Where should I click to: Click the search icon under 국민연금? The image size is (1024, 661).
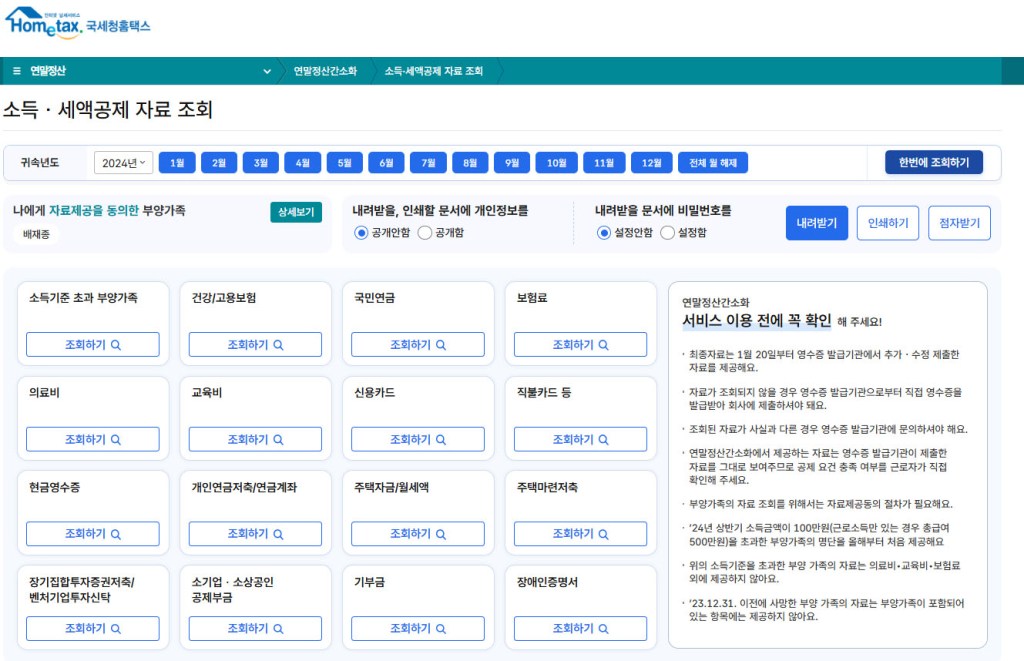coord(441,345)
